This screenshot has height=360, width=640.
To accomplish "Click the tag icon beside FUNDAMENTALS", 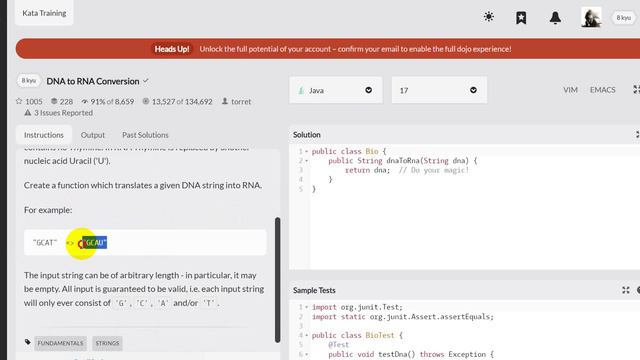I will 27,342.
